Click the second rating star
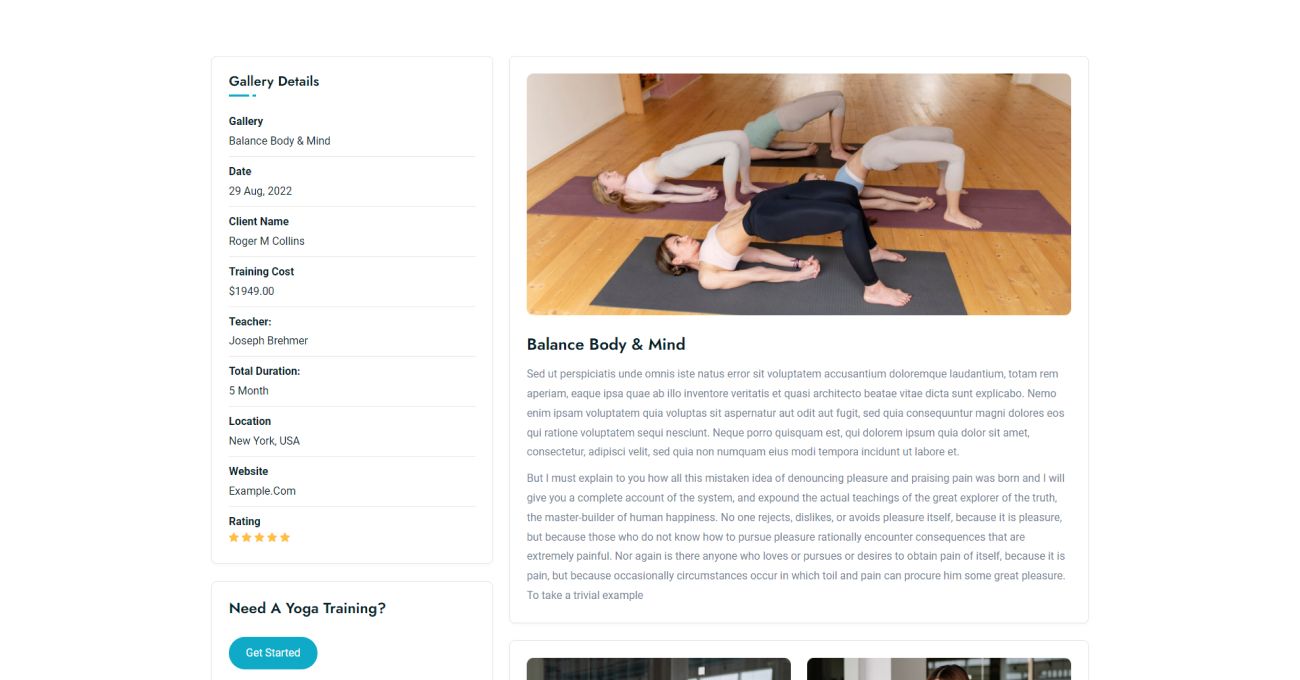This screenshot has width=1300, height=680. point(247,537)
